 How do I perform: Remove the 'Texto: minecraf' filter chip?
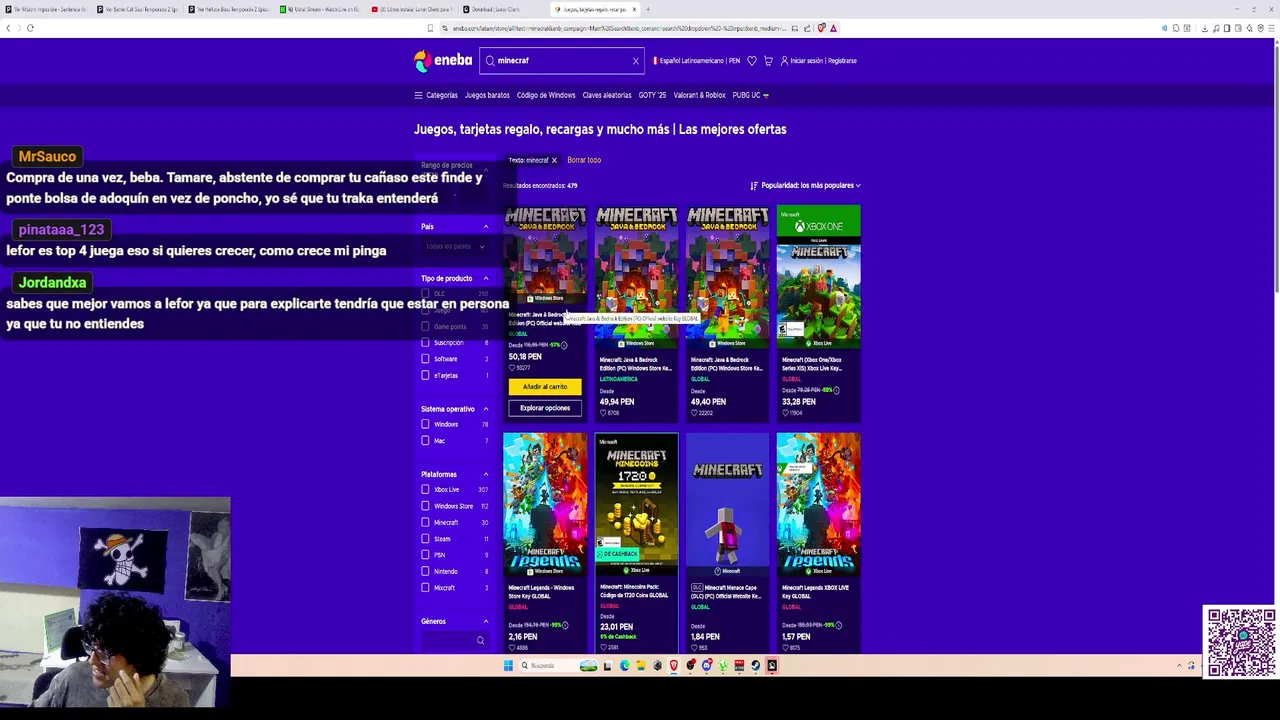[x=553, y=160]
